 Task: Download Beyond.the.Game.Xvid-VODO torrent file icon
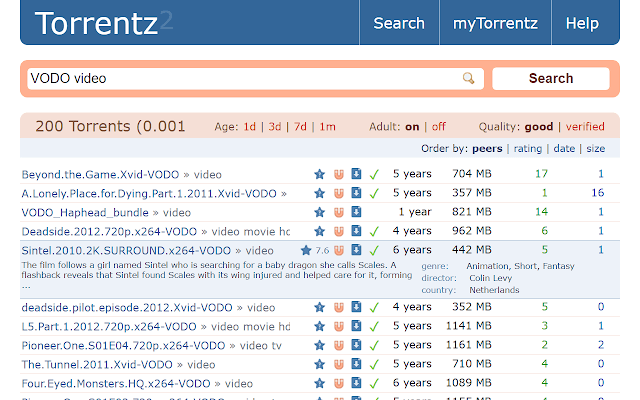tap(356, 174)
